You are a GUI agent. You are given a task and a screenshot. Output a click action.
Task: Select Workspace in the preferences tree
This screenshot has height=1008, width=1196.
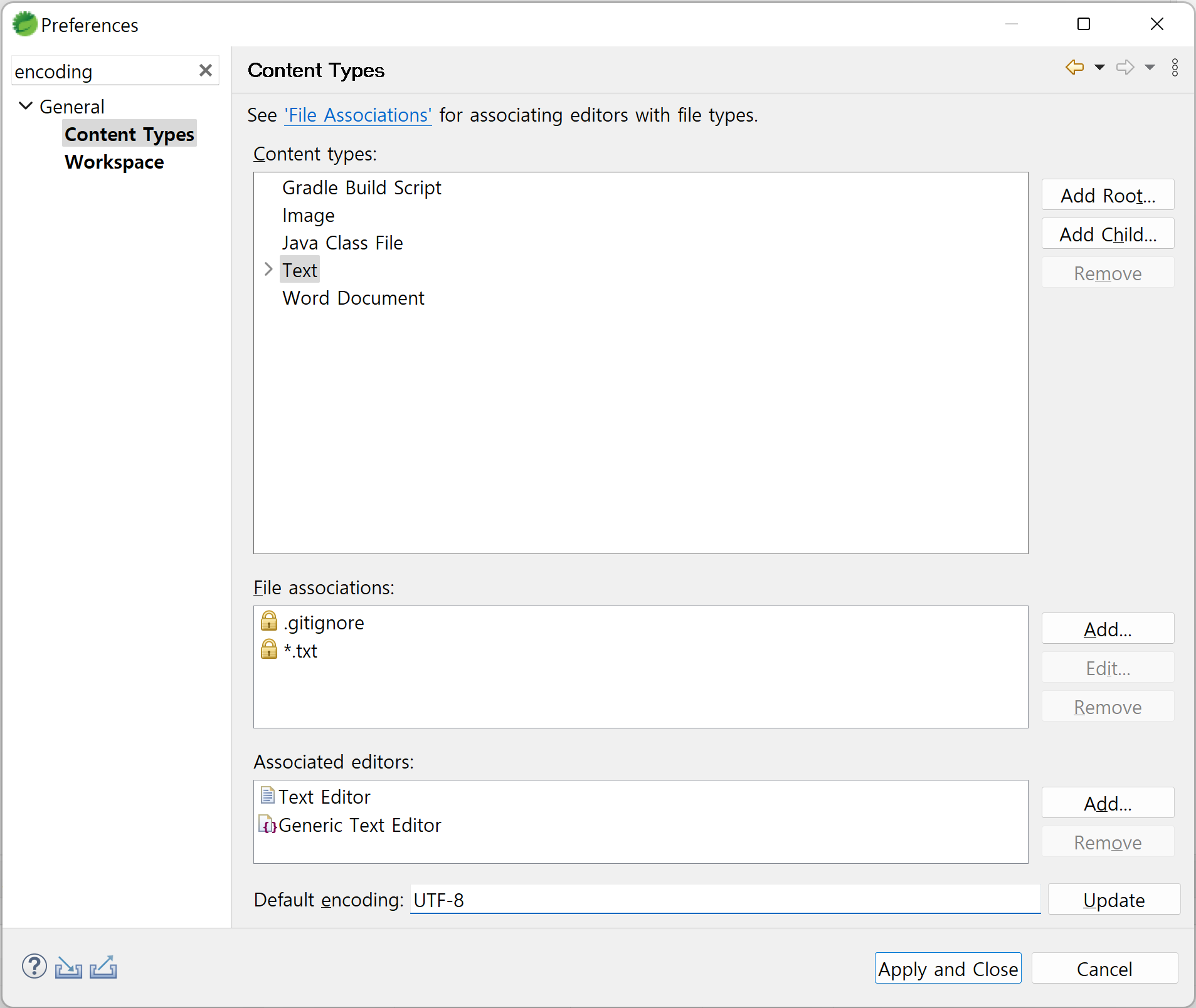[114, 162]
